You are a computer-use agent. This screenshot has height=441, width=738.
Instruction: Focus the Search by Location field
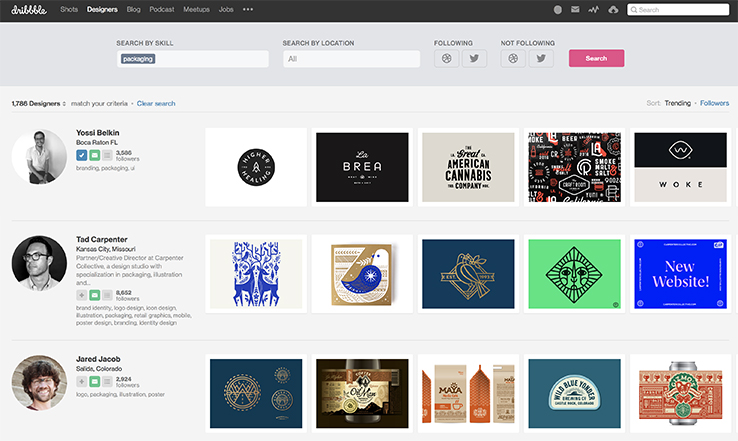[351, 59]
